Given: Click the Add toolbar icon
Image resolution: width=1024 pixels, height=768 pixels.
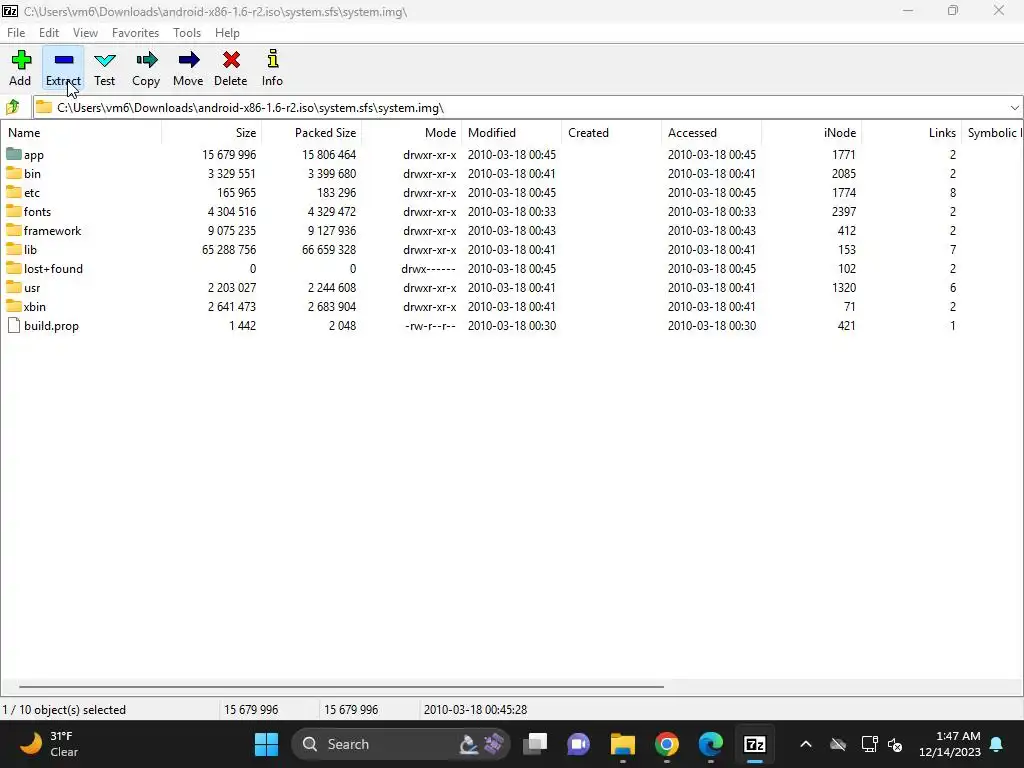Looking at the screenshot, I should pos(20,60).
